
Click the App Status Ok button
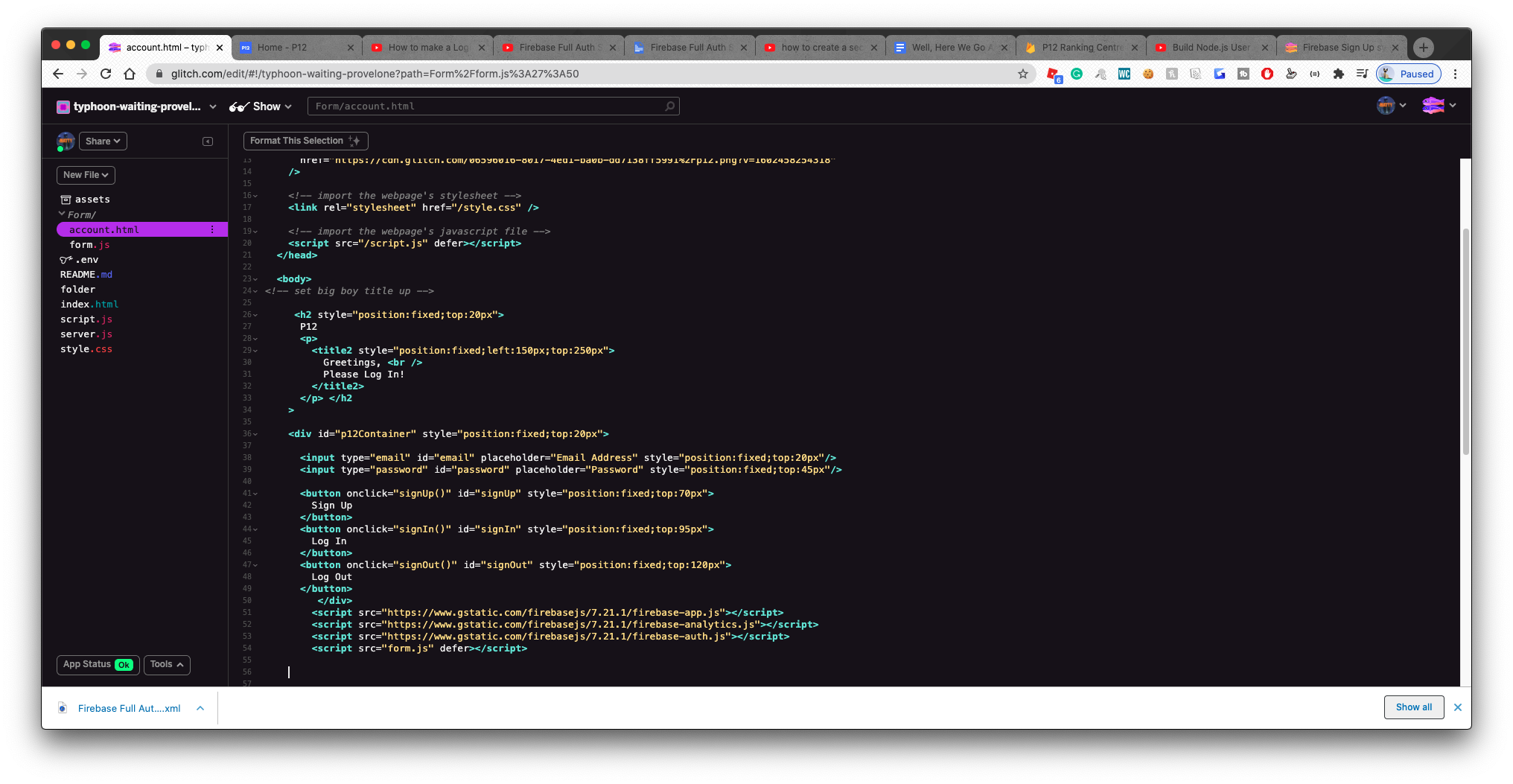(98, 665)
